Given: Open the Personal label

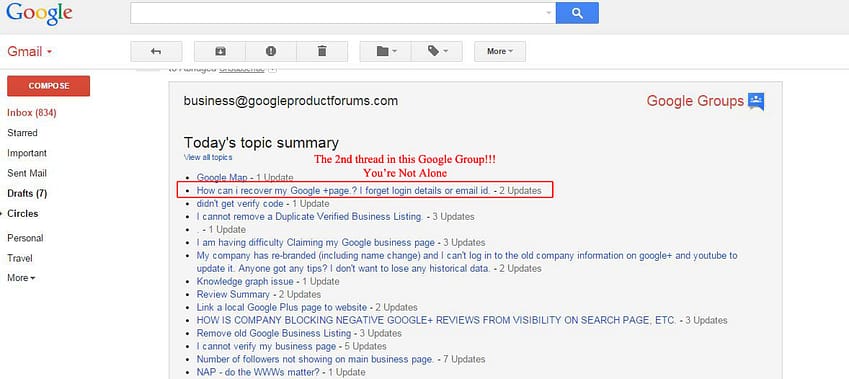Looking at the screenshot, I should [x=25, y=238].
